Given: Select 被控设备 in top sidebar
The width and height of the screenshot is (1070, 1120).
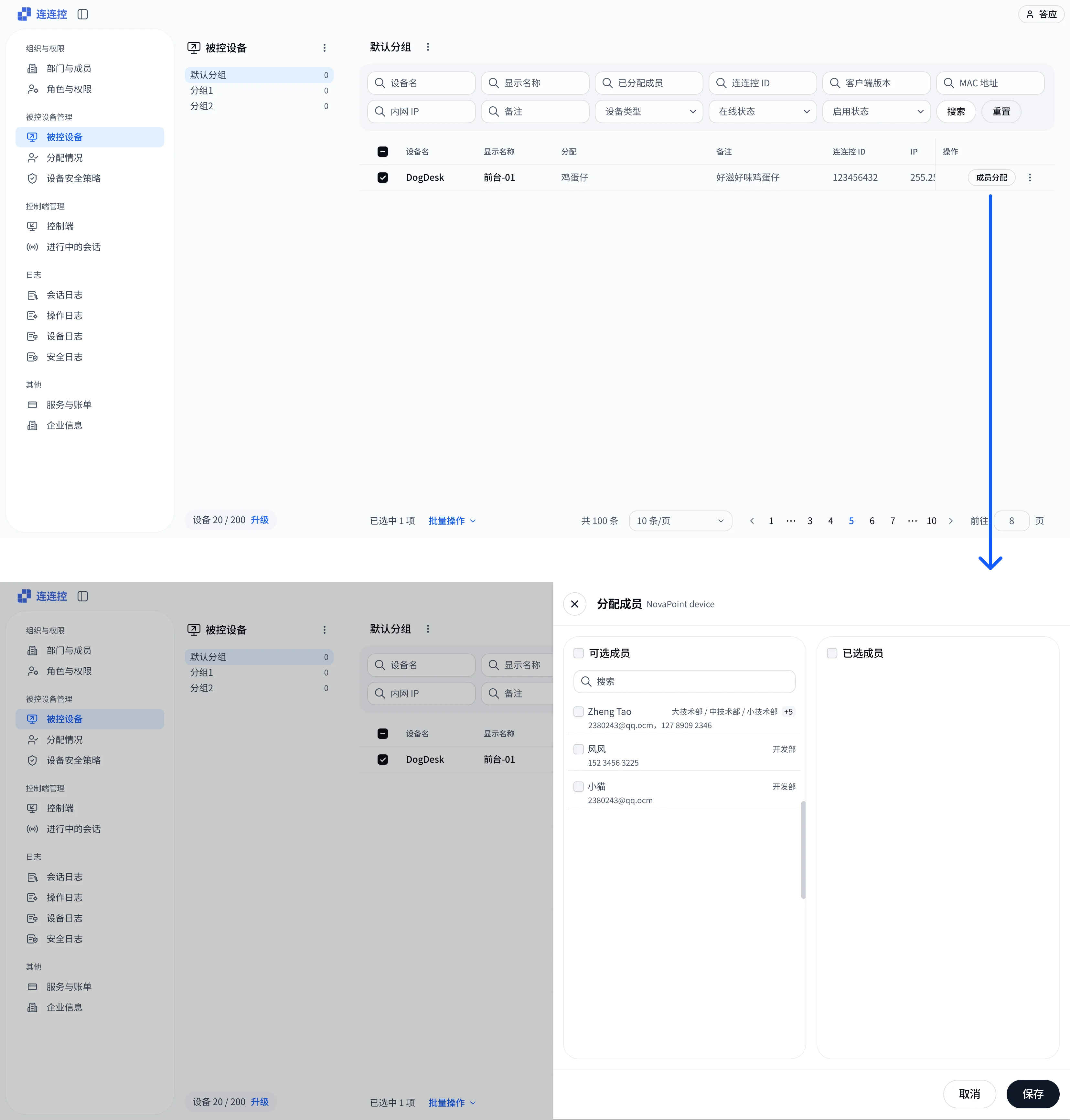Looking at the screenshot, I should tap(90, 137).
